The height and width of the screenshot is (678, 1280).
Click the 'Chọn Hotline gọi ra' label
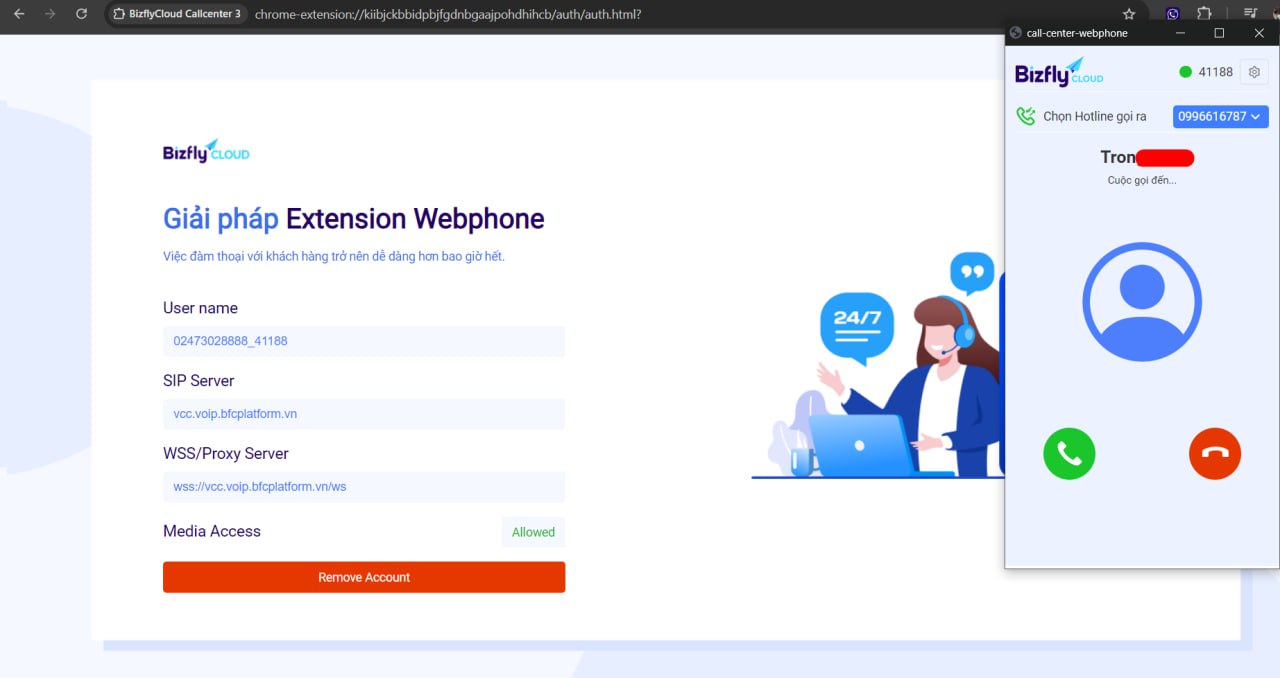tap(1095, 117)
